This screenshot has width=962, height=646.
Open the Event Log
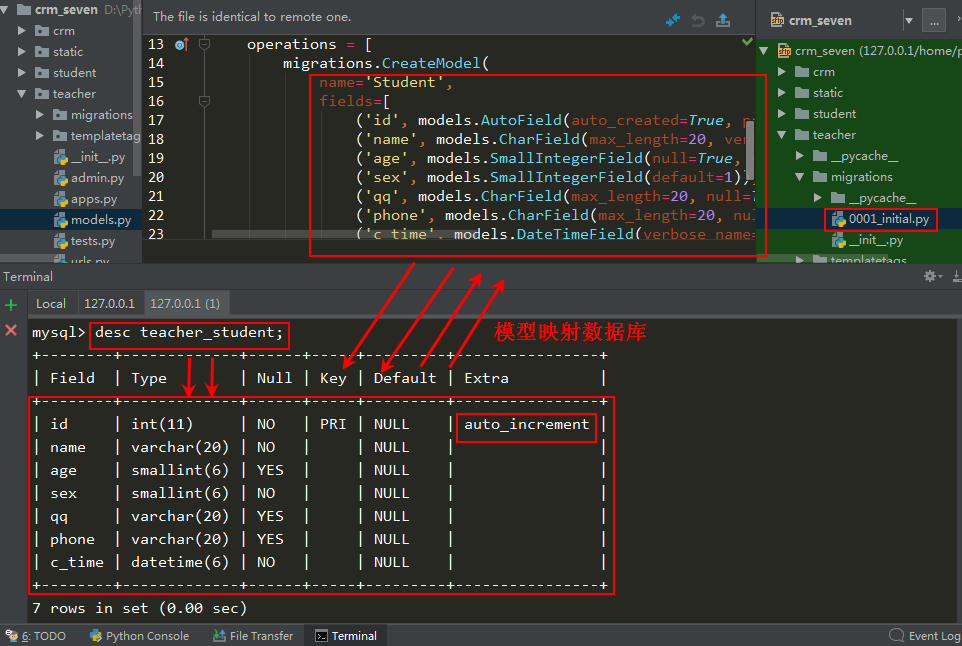925,636
